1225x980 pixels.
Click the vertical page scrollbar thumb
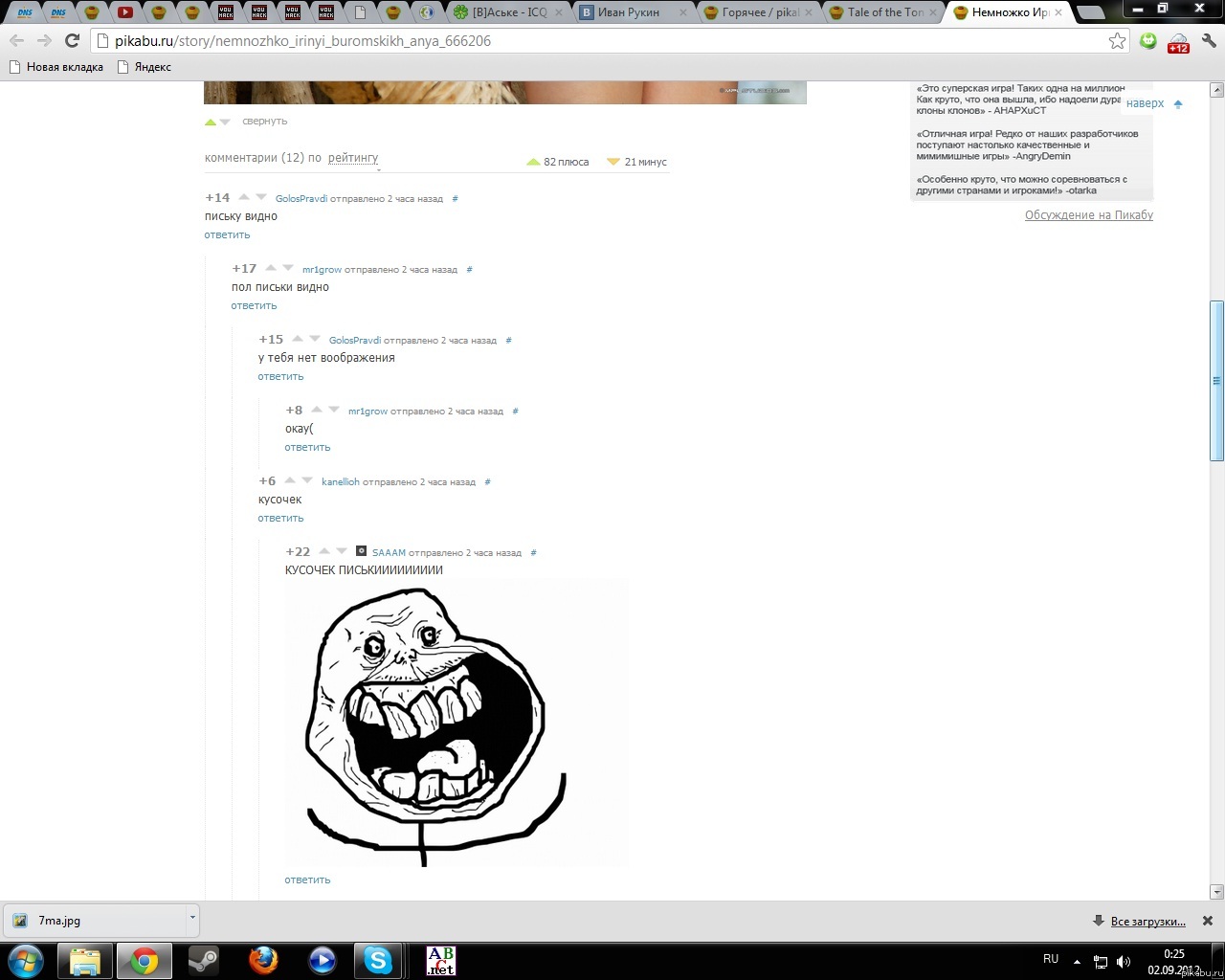1217,380
